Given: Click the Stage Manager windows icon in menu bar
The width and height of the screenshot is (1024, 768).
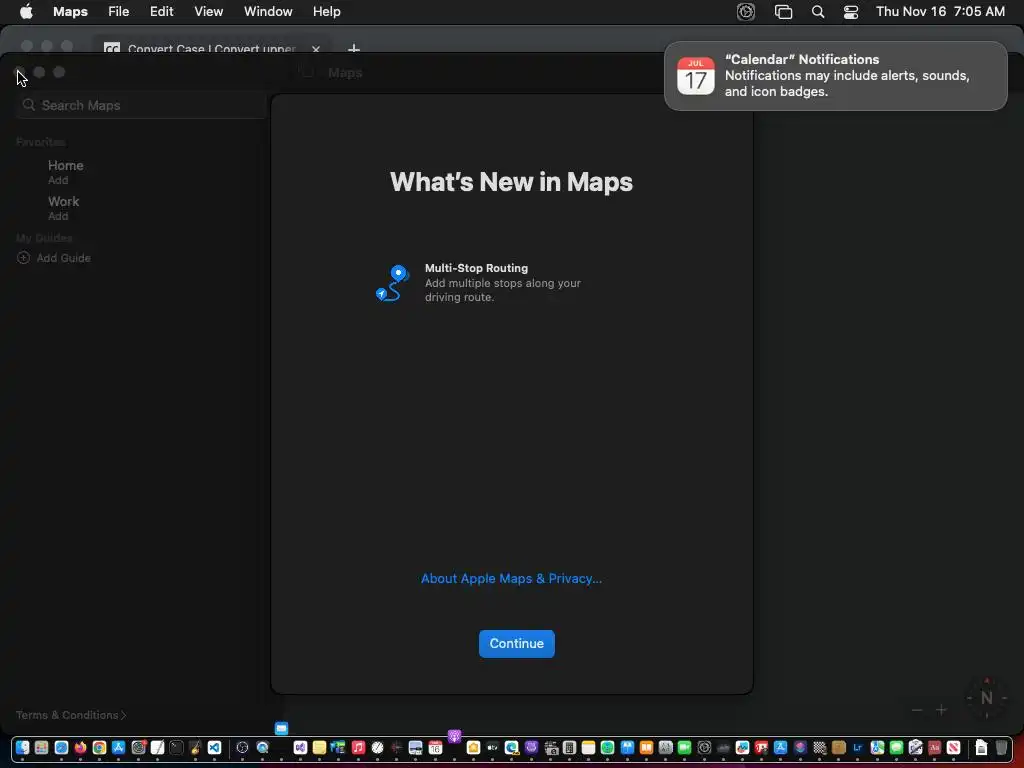Looking at the screenshot, I should [x=783, y=12].
